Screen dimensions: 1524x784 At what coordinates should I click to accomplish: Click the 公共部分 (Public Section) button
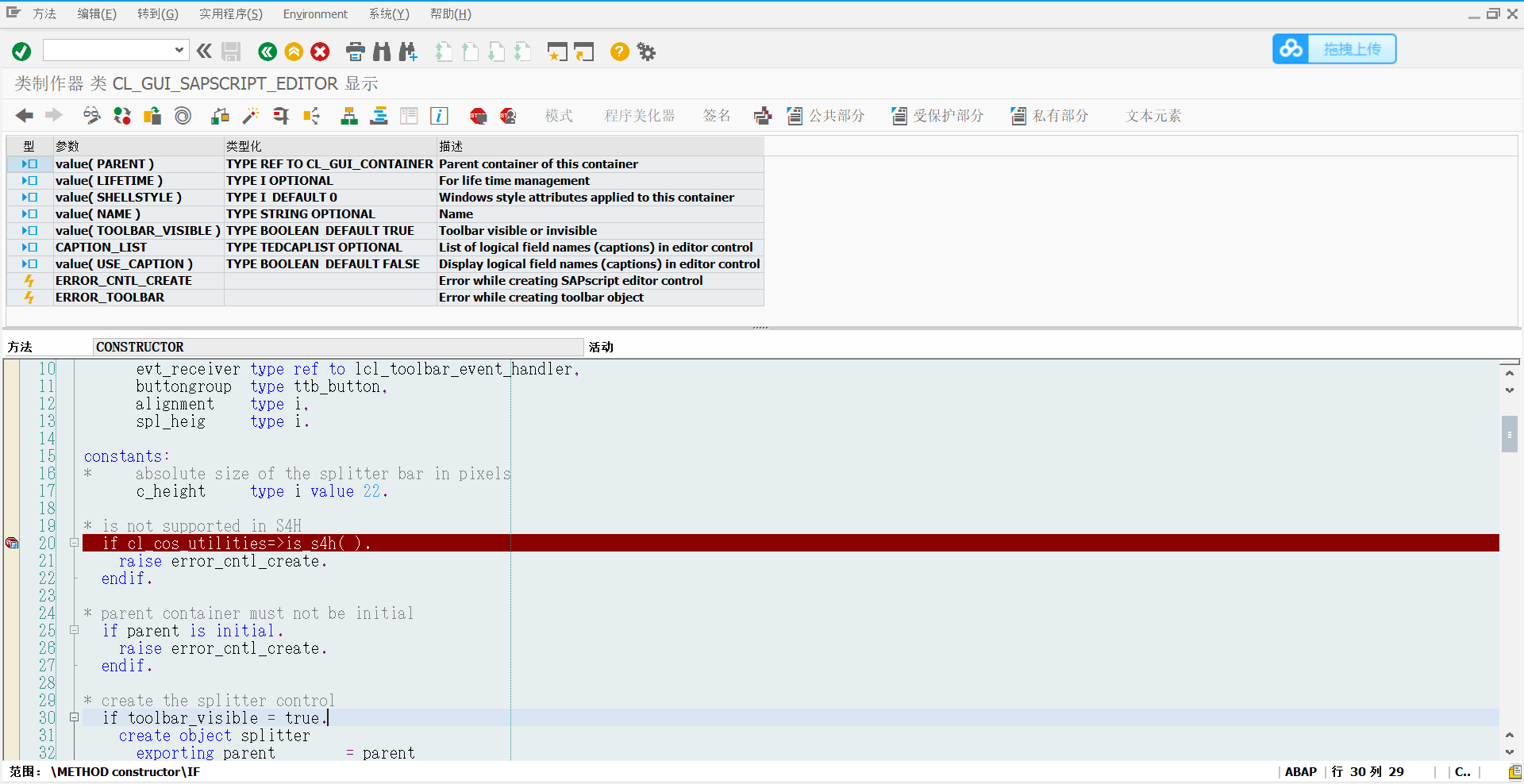pos(825,116)
